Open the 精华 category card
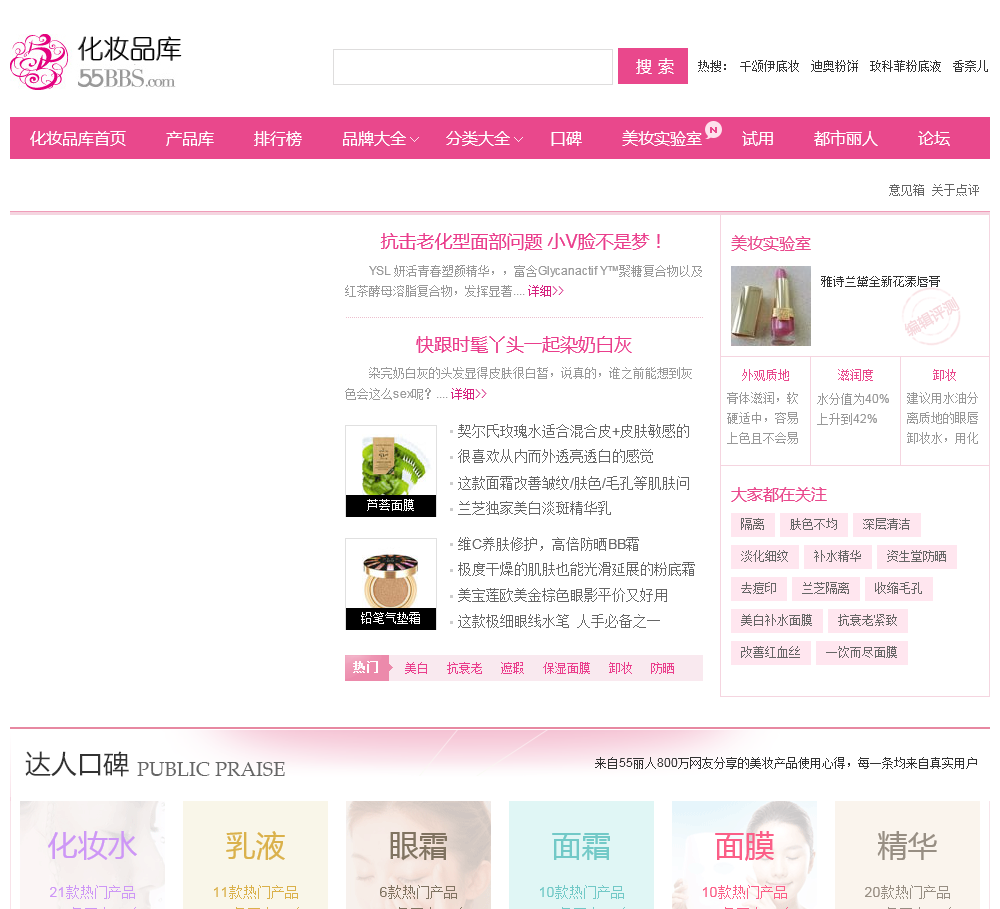Screen dimensions: 1000x909 coord(907,855)
